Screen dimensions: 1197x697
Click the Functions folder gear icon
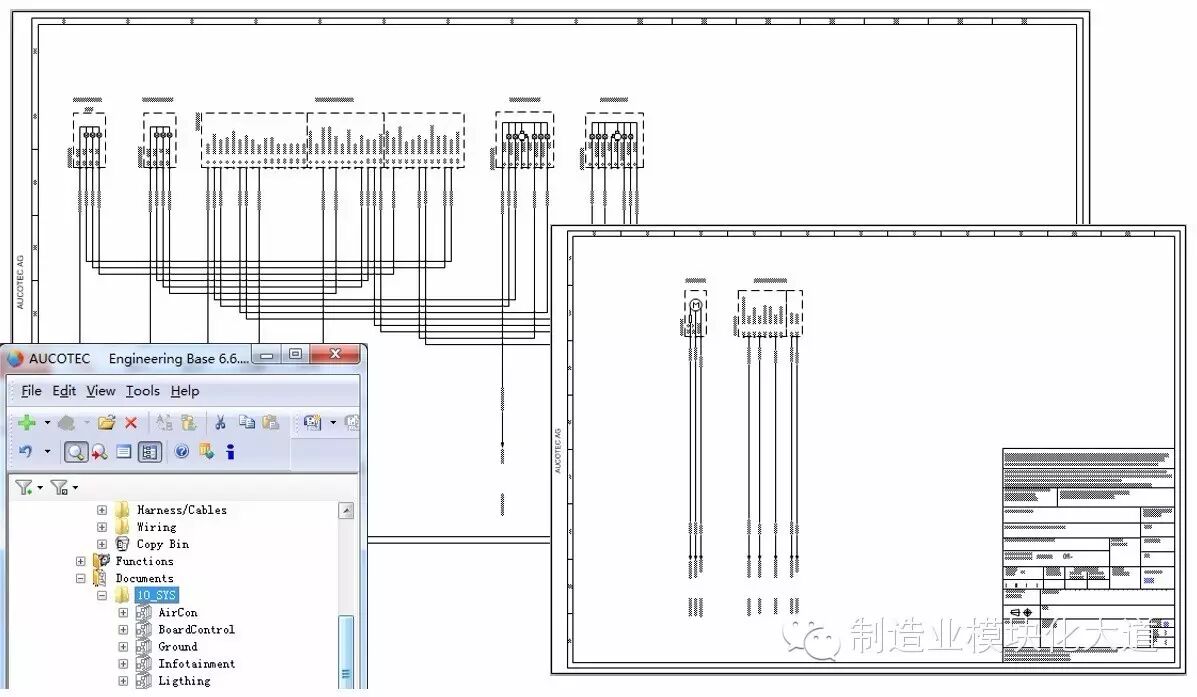pos(101,561)
